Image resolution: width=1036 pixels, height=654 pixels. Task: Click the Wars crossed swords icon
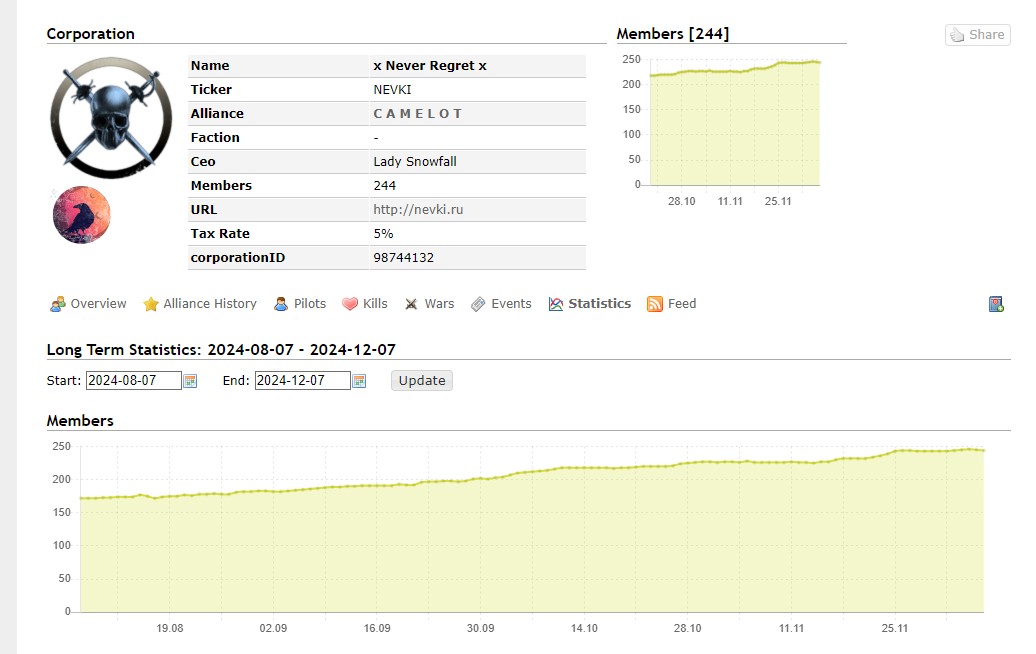point(411,304)
